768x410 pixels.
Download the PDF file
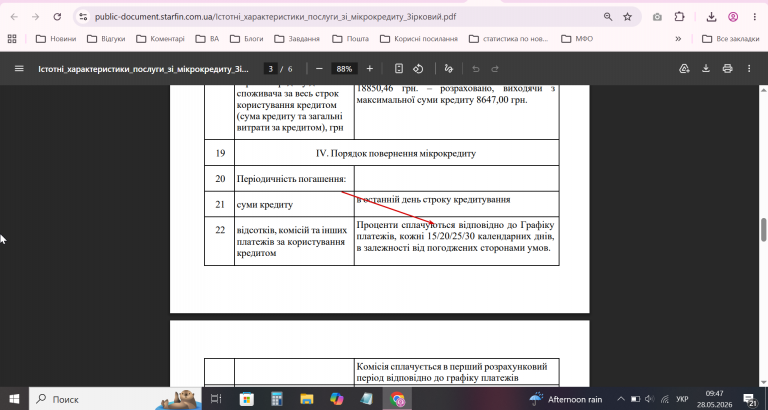[706, 69]
